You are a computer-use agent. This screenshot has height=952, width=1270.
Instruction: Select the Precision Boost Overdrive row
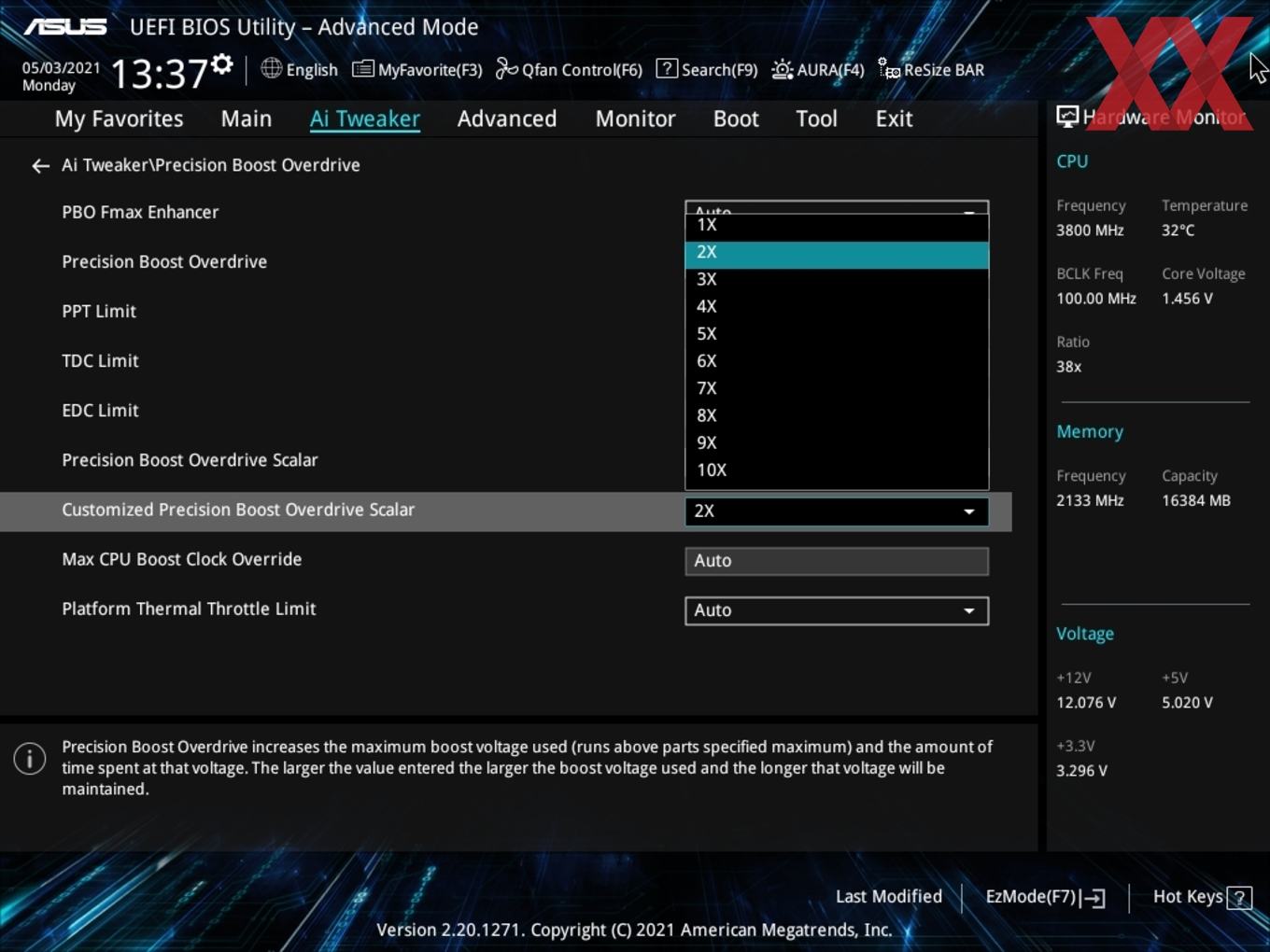505,262
